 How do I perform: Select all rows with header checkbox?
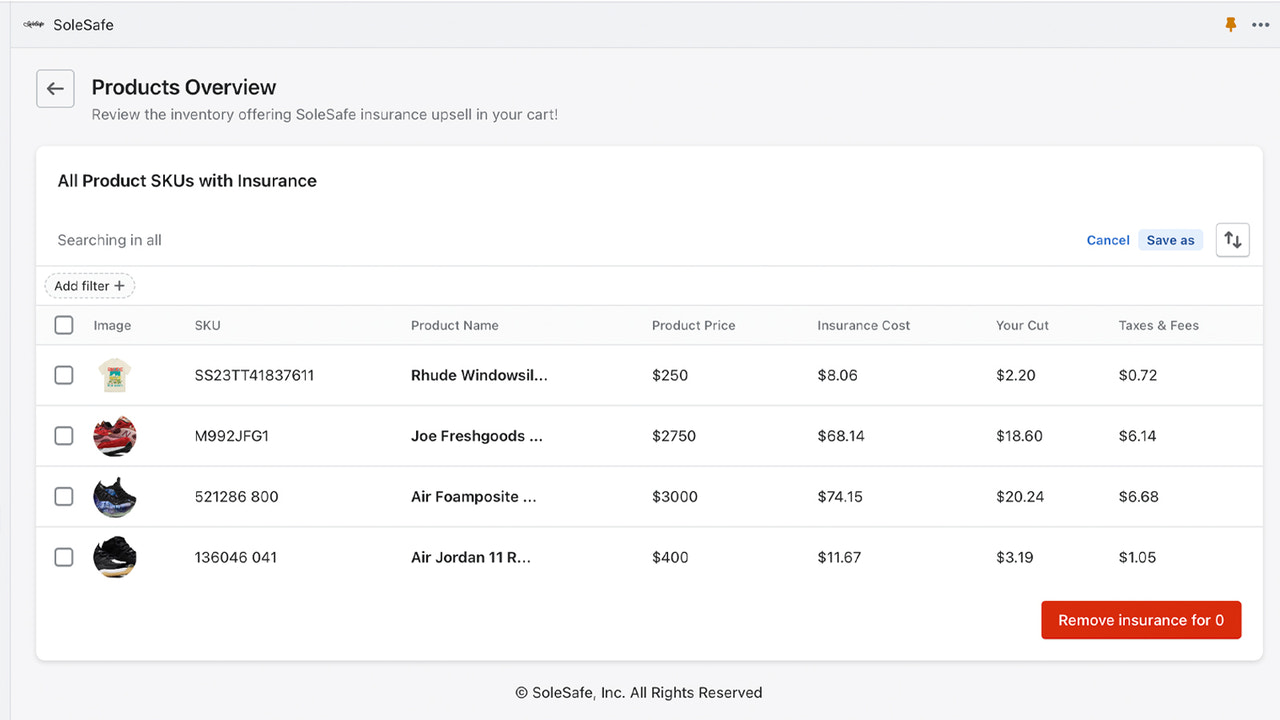63,324
